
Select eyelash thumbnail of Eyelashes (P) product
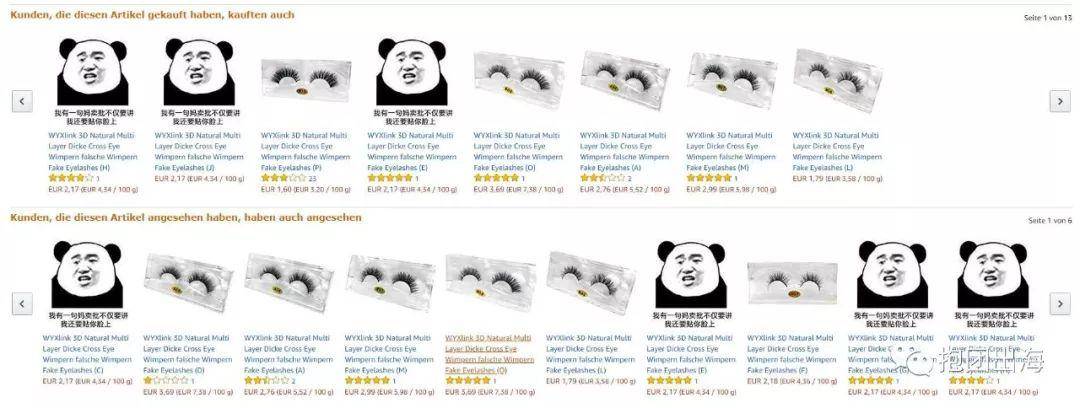pyautogui.click(x=306, y=80)
